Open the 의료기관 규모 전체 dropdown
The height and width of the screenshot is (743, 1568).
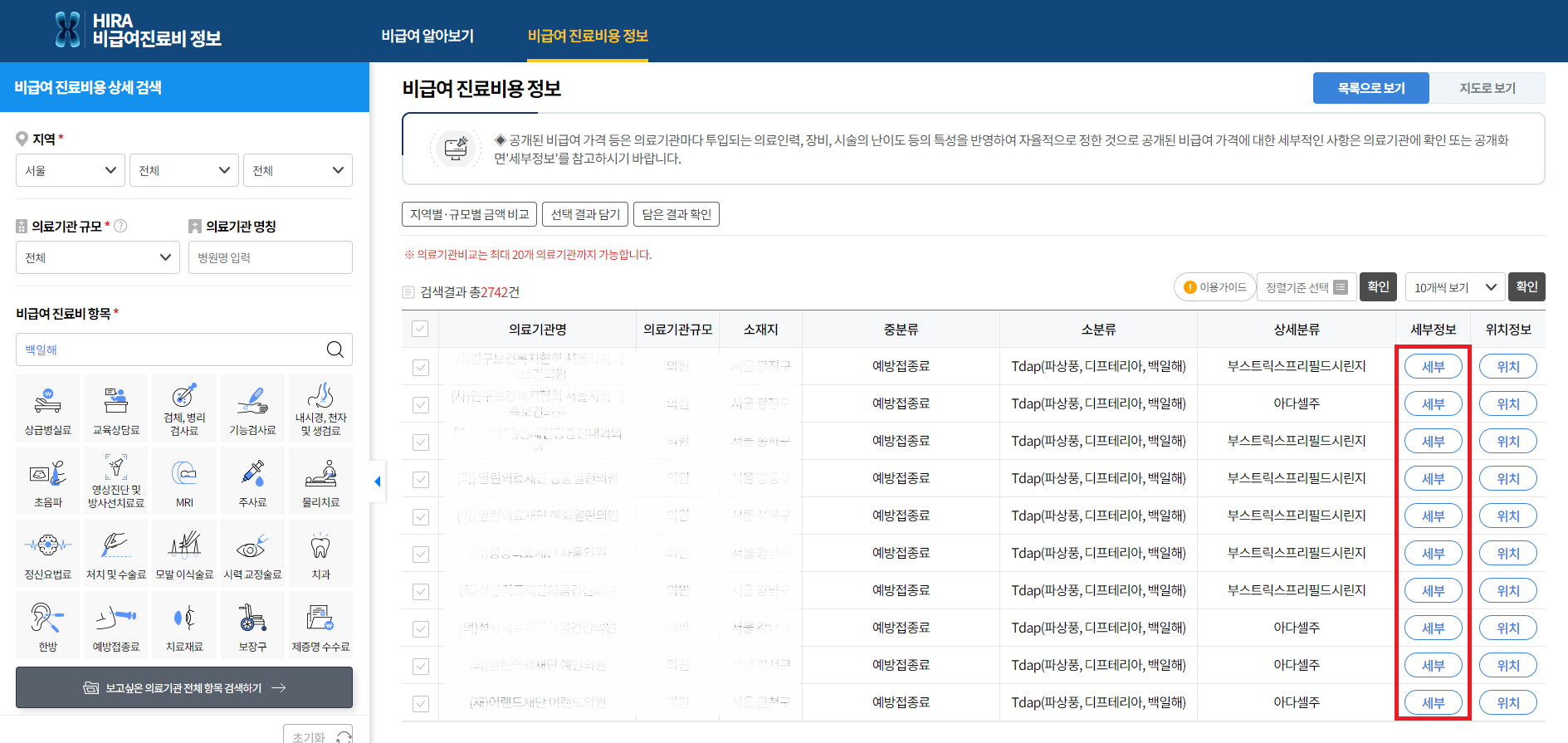coord(98,257)
